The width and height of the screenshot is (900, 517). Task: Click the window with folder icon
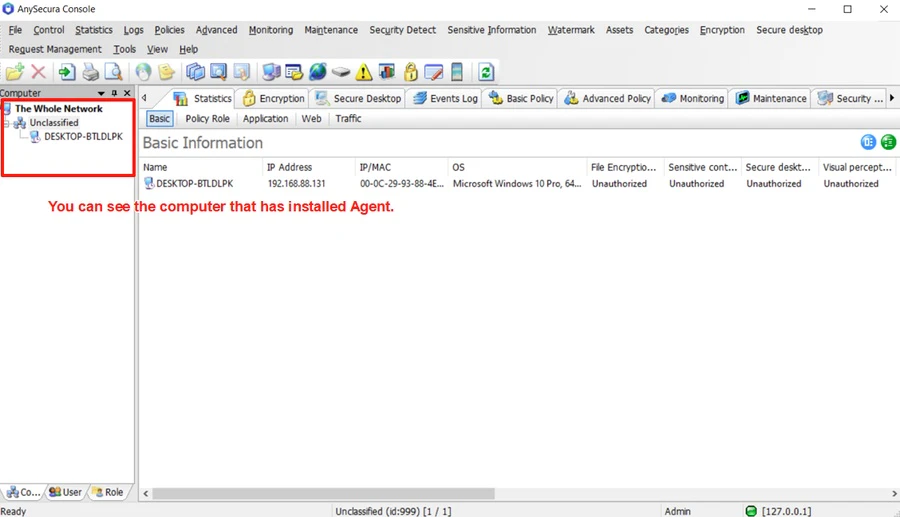294,72
